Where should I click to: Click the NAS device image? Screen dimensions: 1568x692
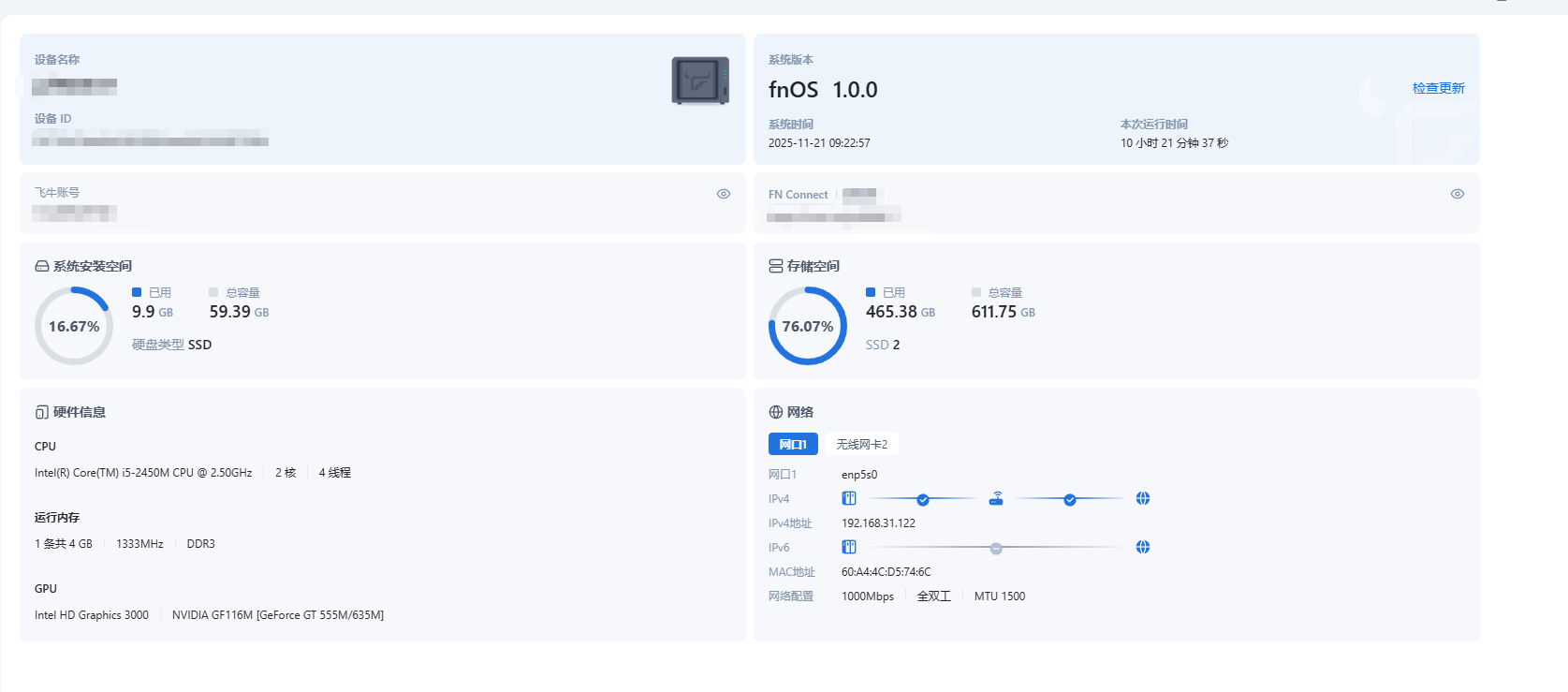[700, 81]
